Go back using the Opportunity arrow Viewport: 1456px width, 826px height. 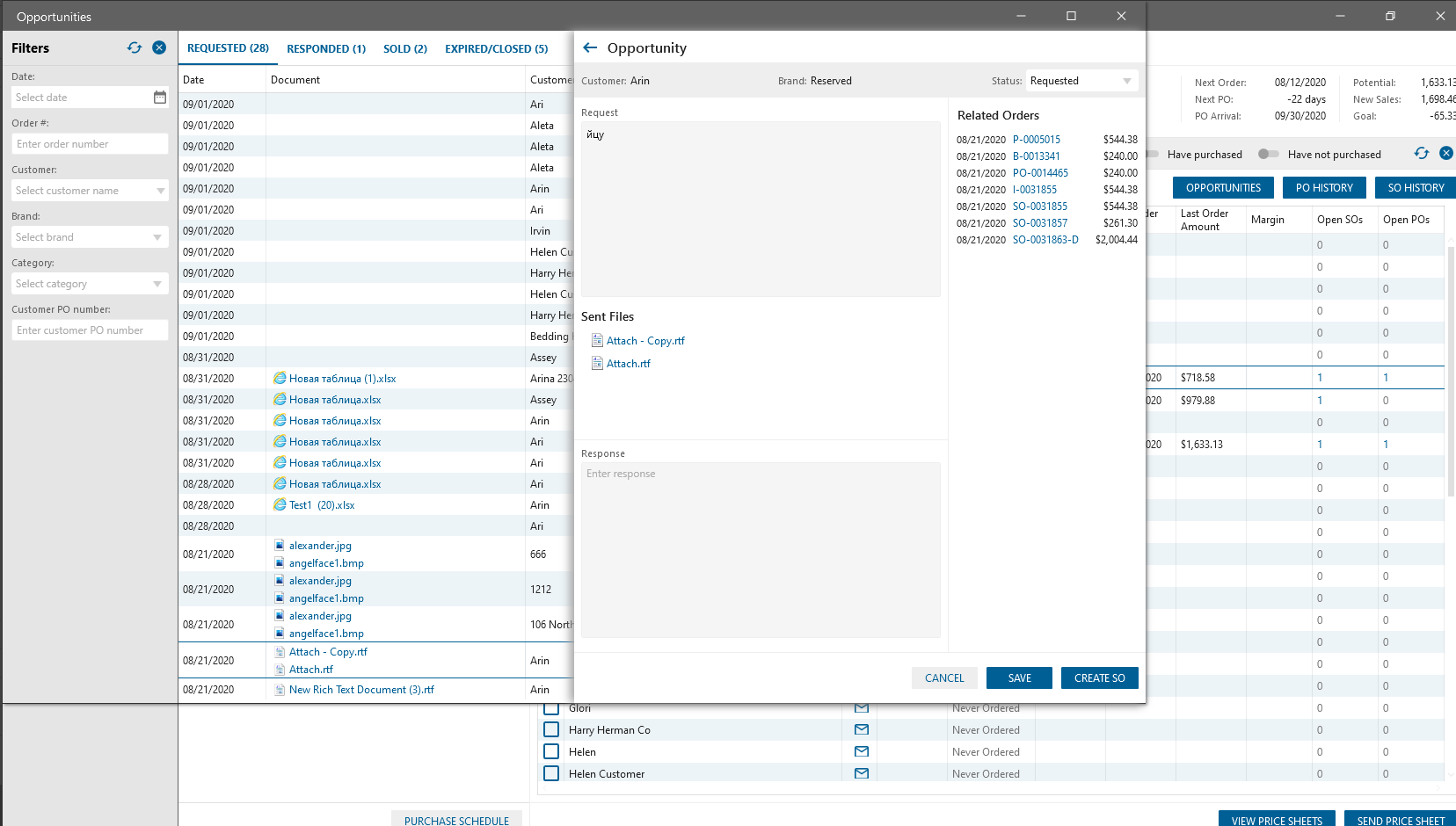pyautogui.click(x=590, y=48)
